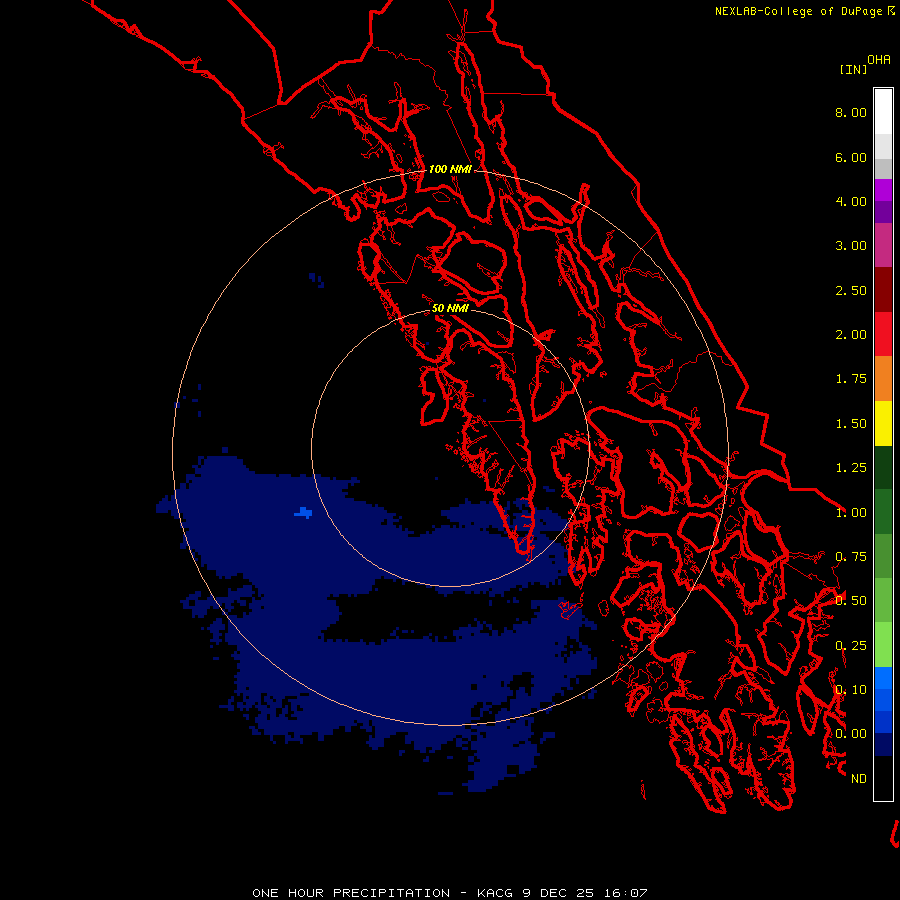Pick the bright red 2.00 legend swatch

pos(883,334)
